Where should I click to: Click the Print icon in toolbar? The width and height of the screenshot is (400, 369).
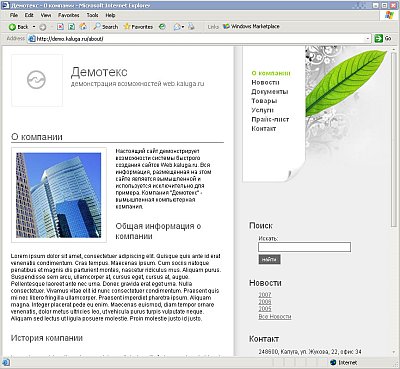191,27
